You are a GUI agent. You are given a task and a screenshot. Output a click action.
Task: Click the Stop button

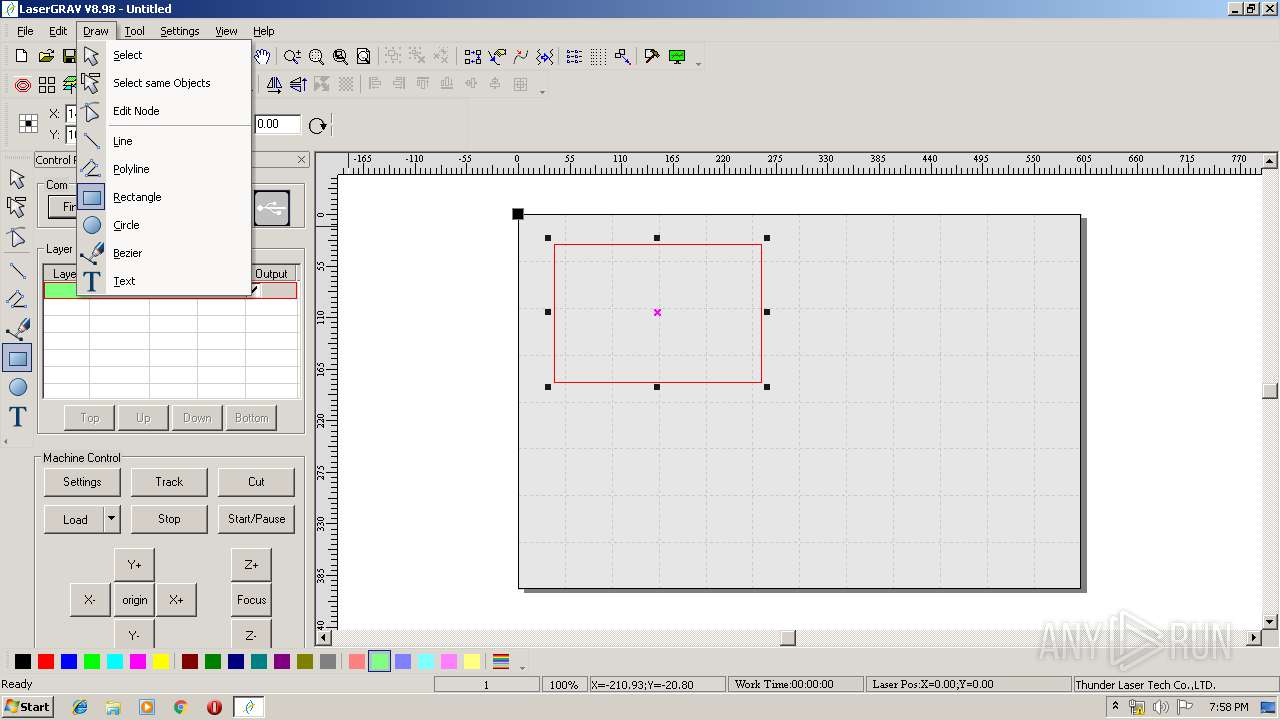169,519
